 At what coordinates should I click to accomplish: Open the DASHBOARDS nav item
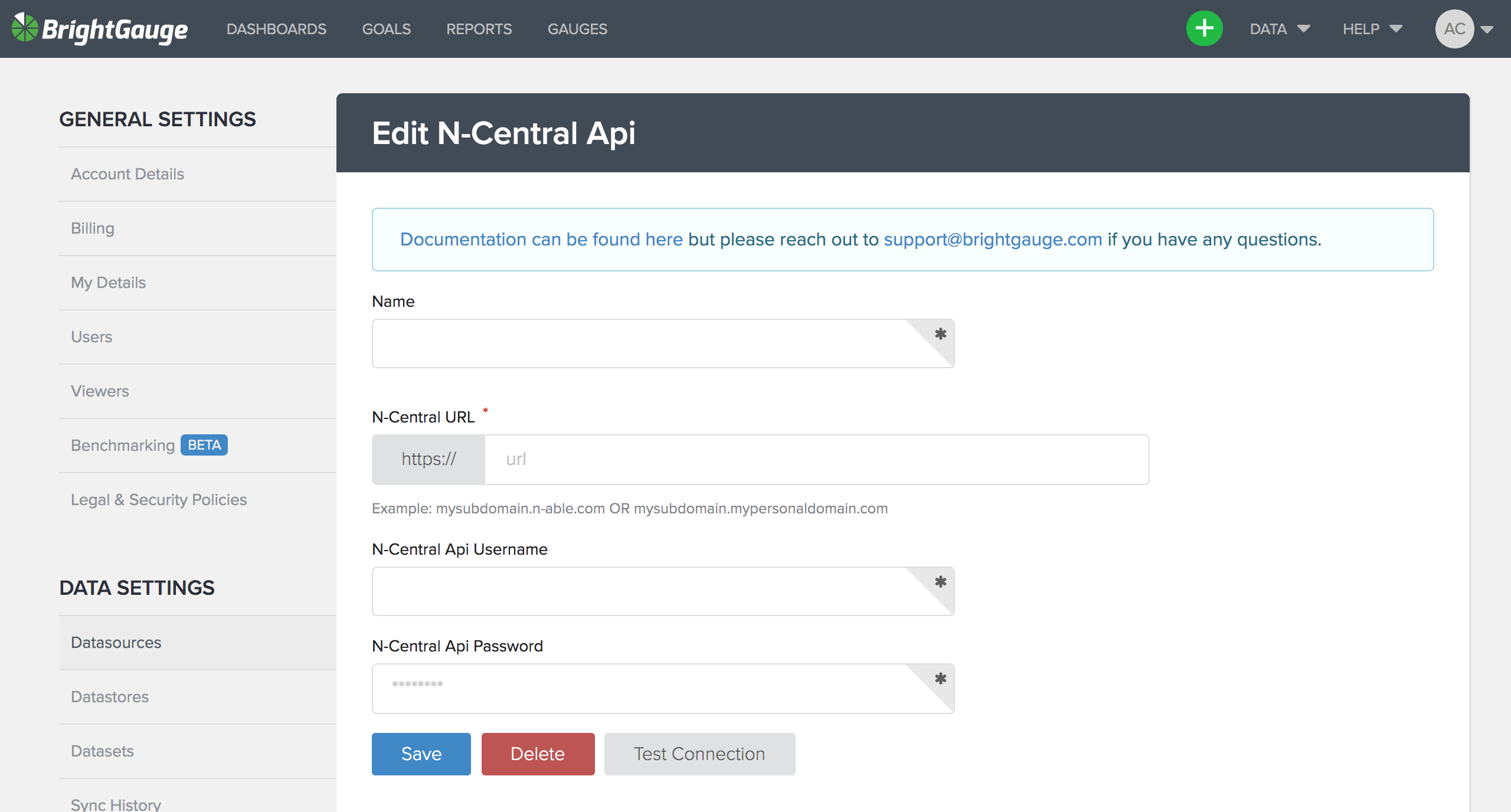(276, 29)
